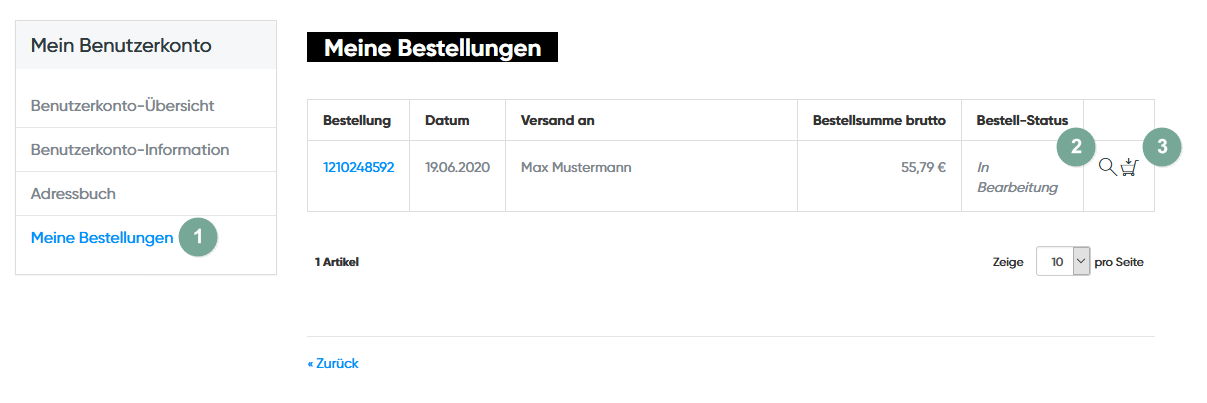Click the Bestell-Status column header

point(1022,120)
